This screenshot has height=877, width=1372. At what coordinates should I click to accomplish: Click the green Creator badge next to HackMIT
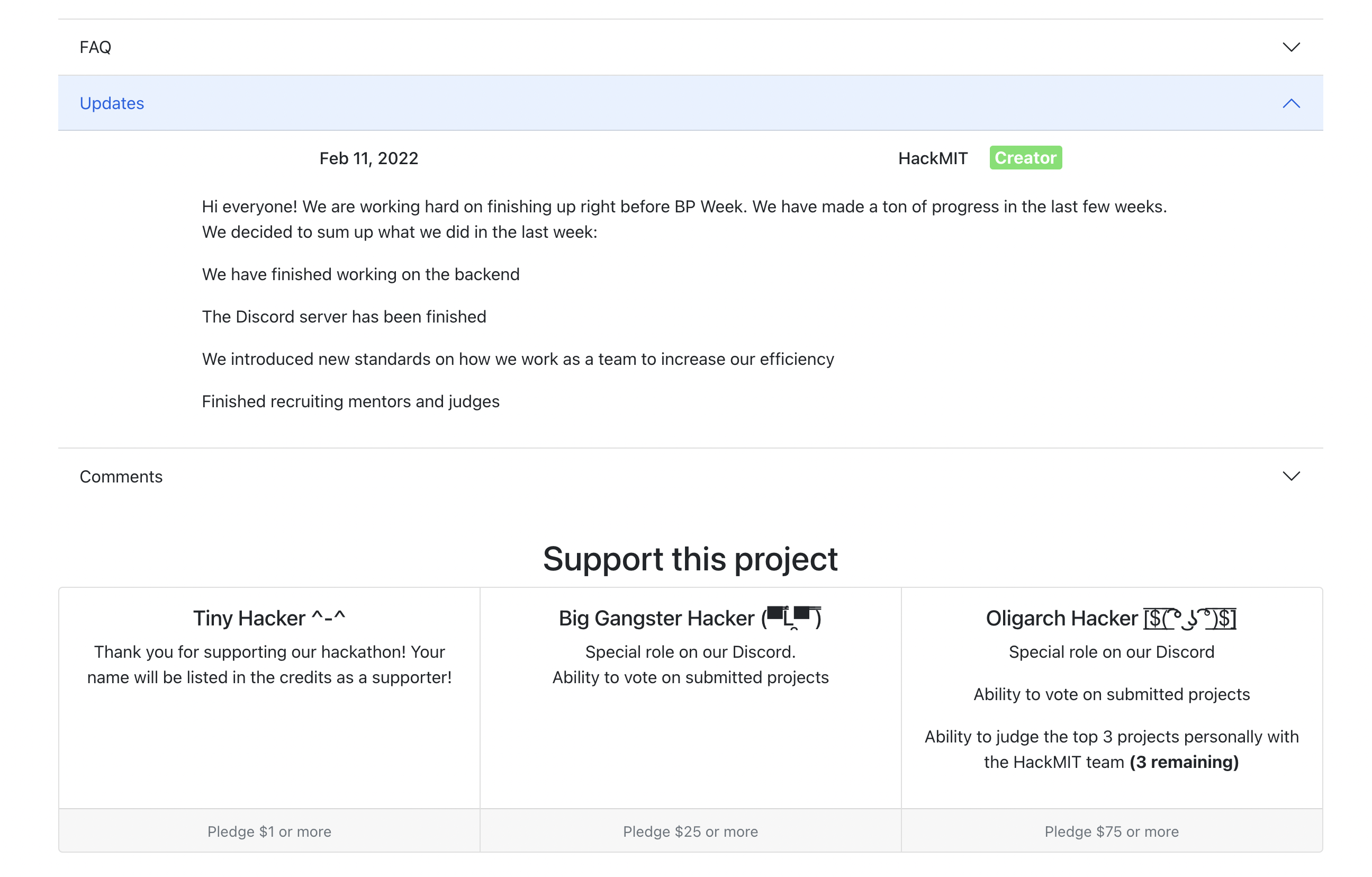tap(1026, 158)
